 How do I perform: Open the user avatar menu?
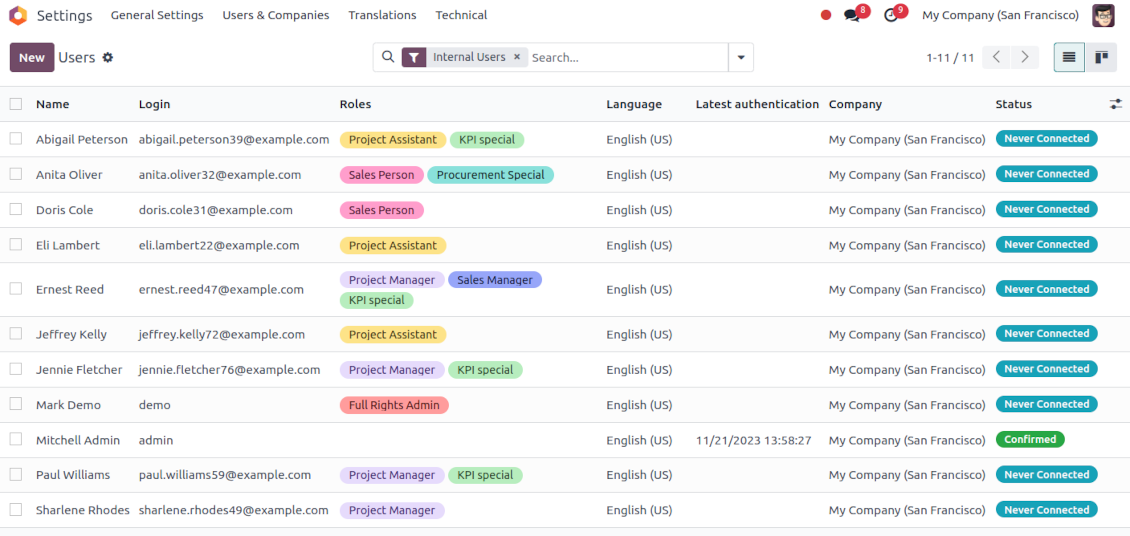pyautogui.click(x=1103, y=15)
